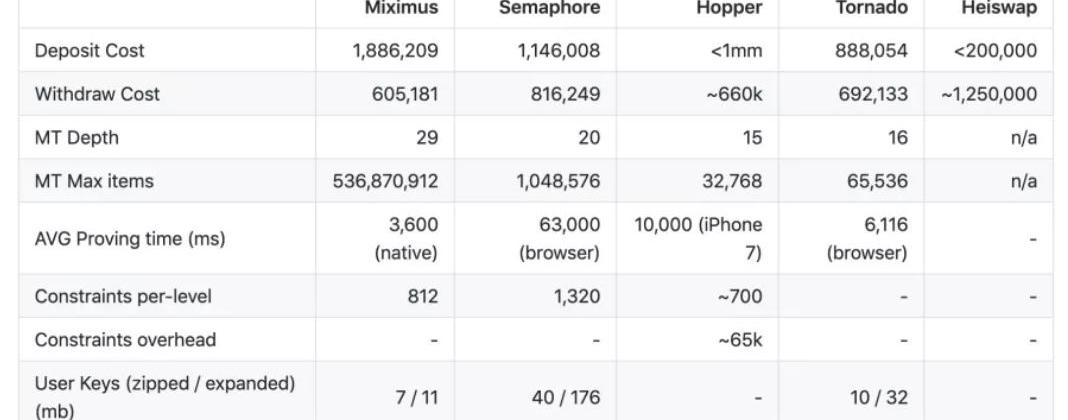This screenshot has height=420, width=1068.
Task: Click the MT Max items label
Action: pyautogui.click(x=94, y=181)
